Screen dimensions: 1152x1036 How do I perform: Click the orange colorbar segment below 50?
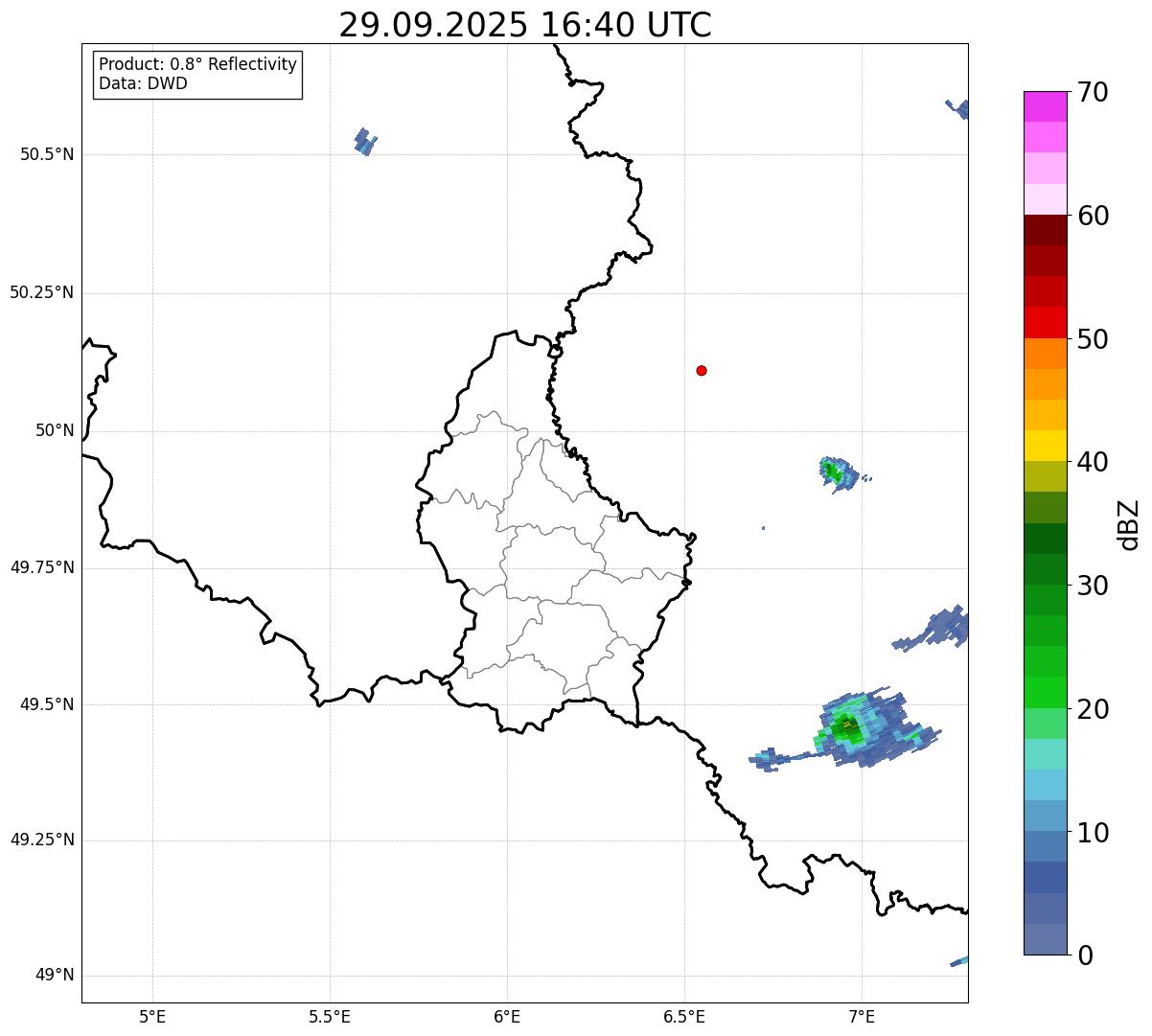pos(1045,354)
